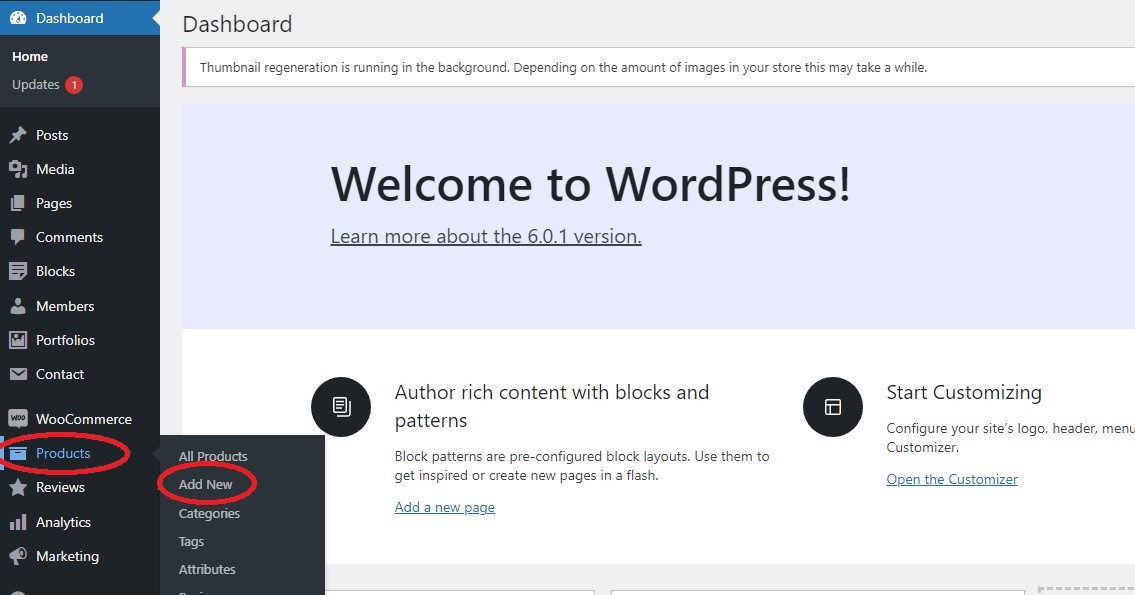Viewport: 1135px width, 595px height.
Task: Click the 'Block patterns are pre-configured' paragraph
Action: coord(582,466)
